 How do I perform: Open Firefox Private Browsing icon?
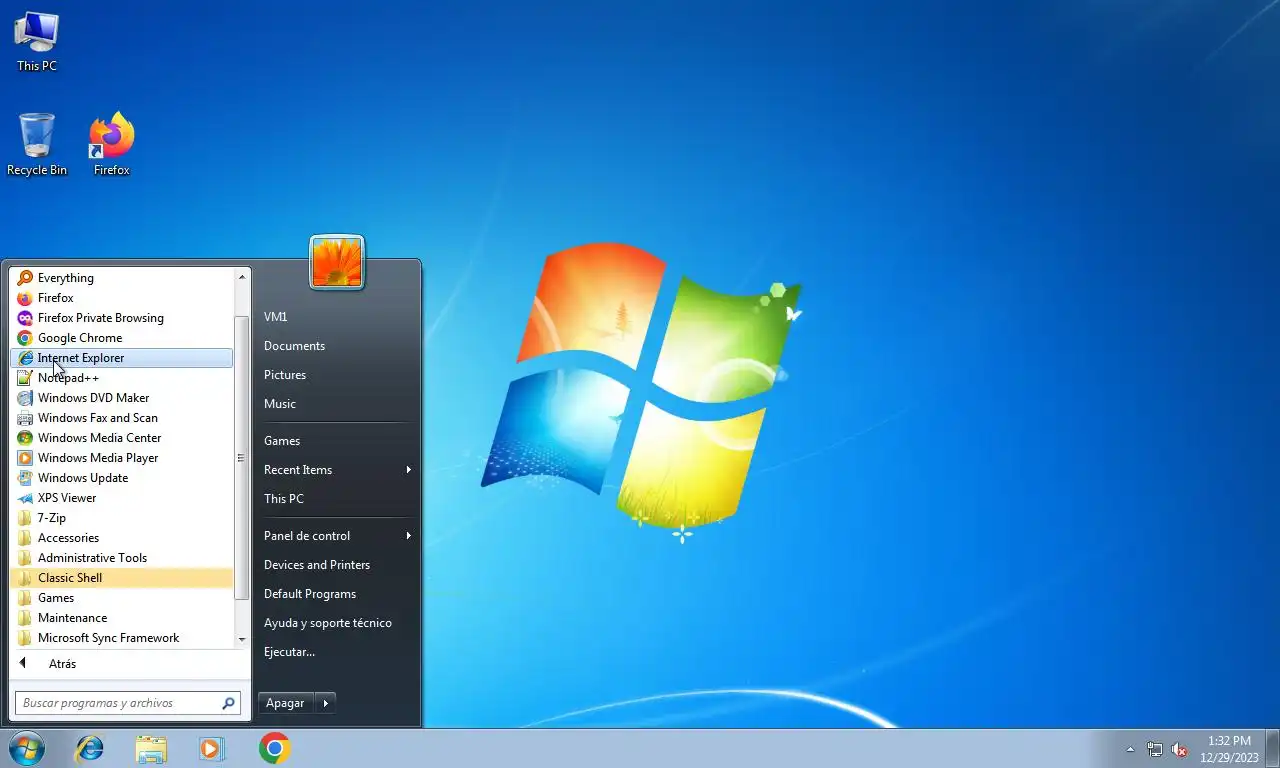(25, 318)
